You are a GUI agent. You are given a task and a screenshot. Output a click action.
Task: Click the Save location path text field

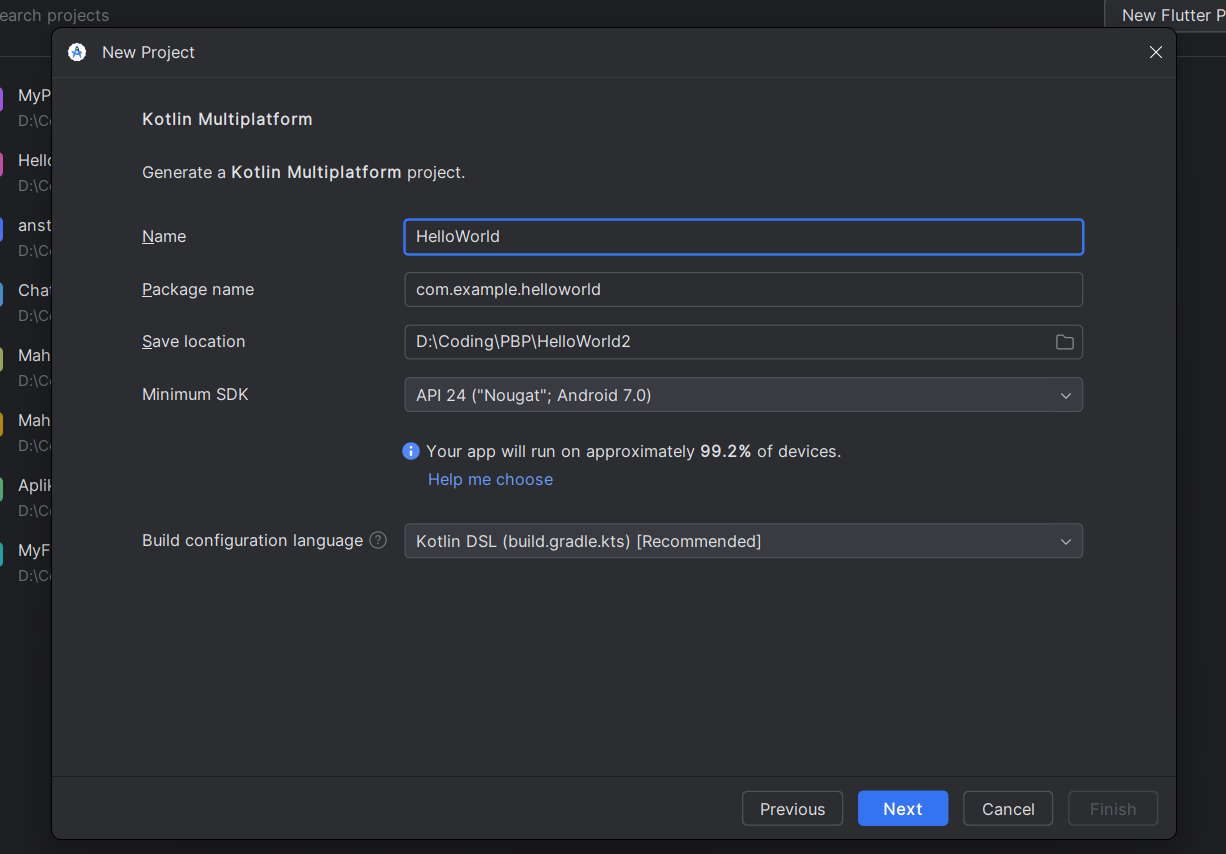725,342
